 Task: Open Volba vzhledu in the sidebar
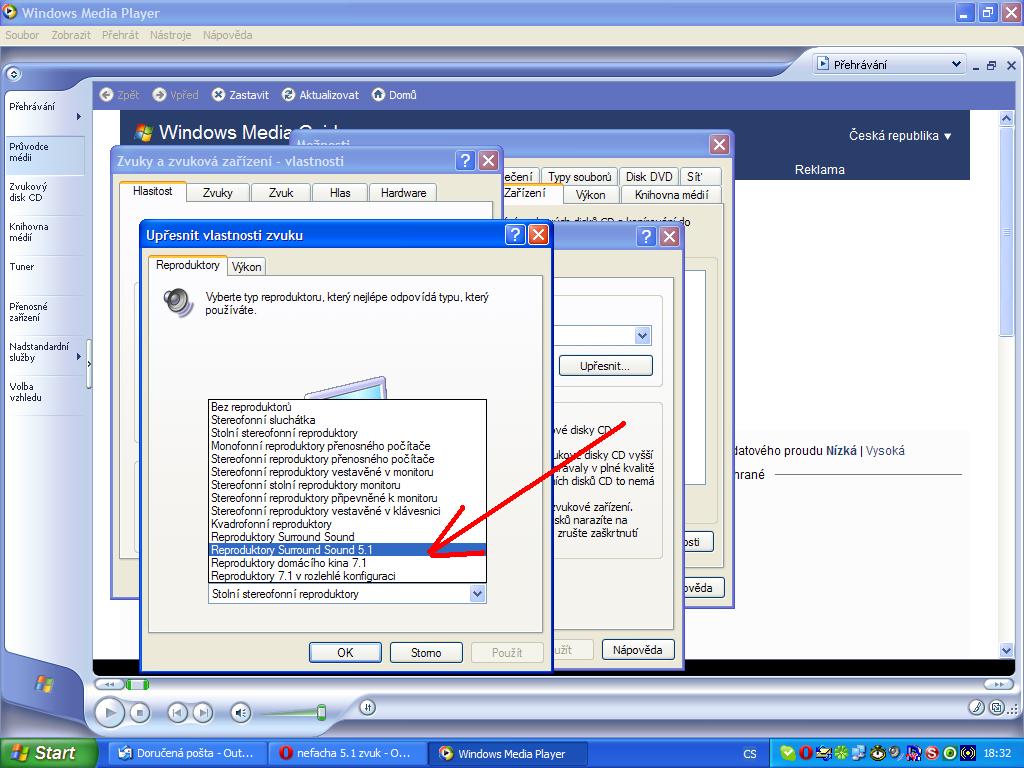click(x=44, y=392)
